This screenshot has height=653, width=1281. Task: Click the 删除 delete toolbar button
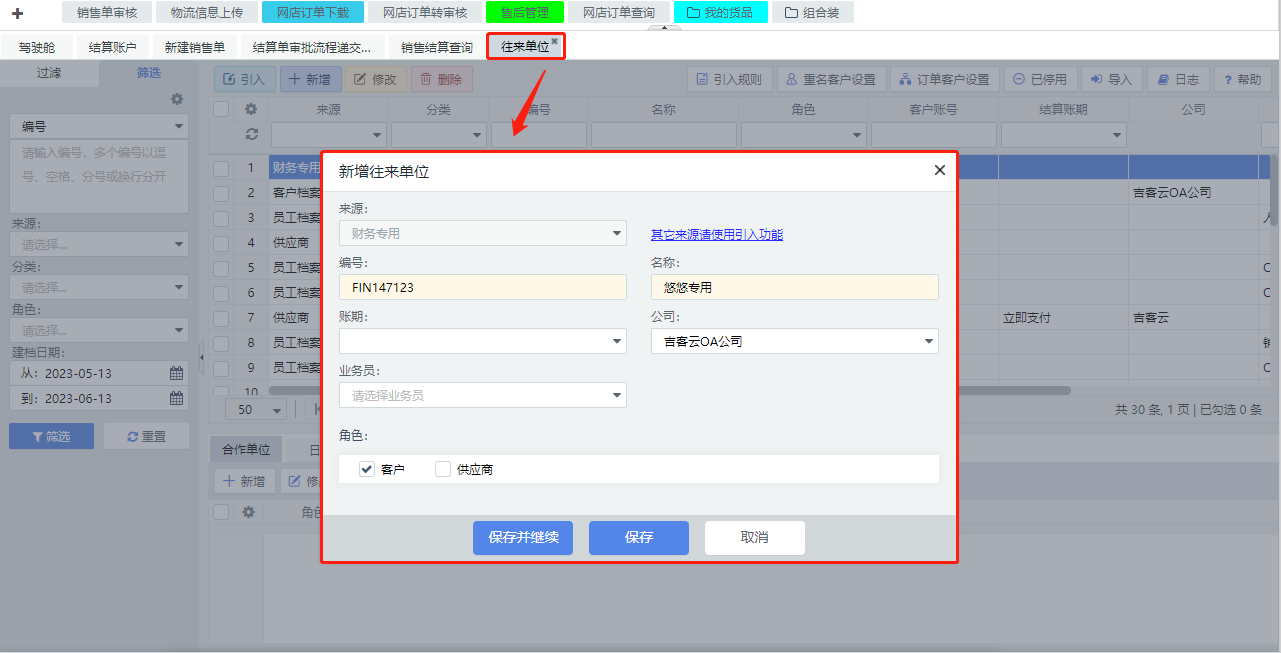pyautogui.click(x=442, y=80)
